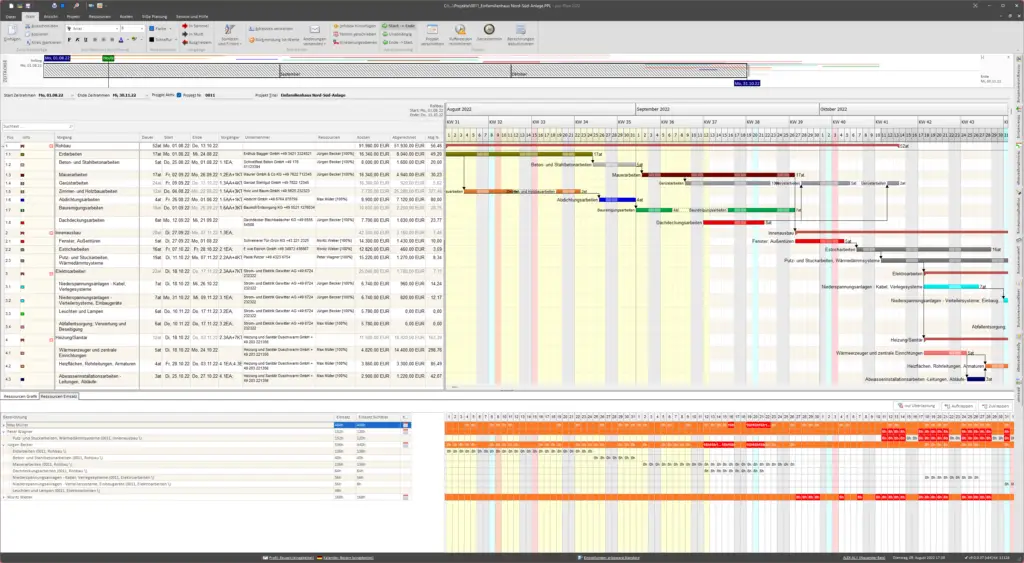
Task: Click the Einfügen paste icon
Action: pyautogui.click(x=12, y=30)
